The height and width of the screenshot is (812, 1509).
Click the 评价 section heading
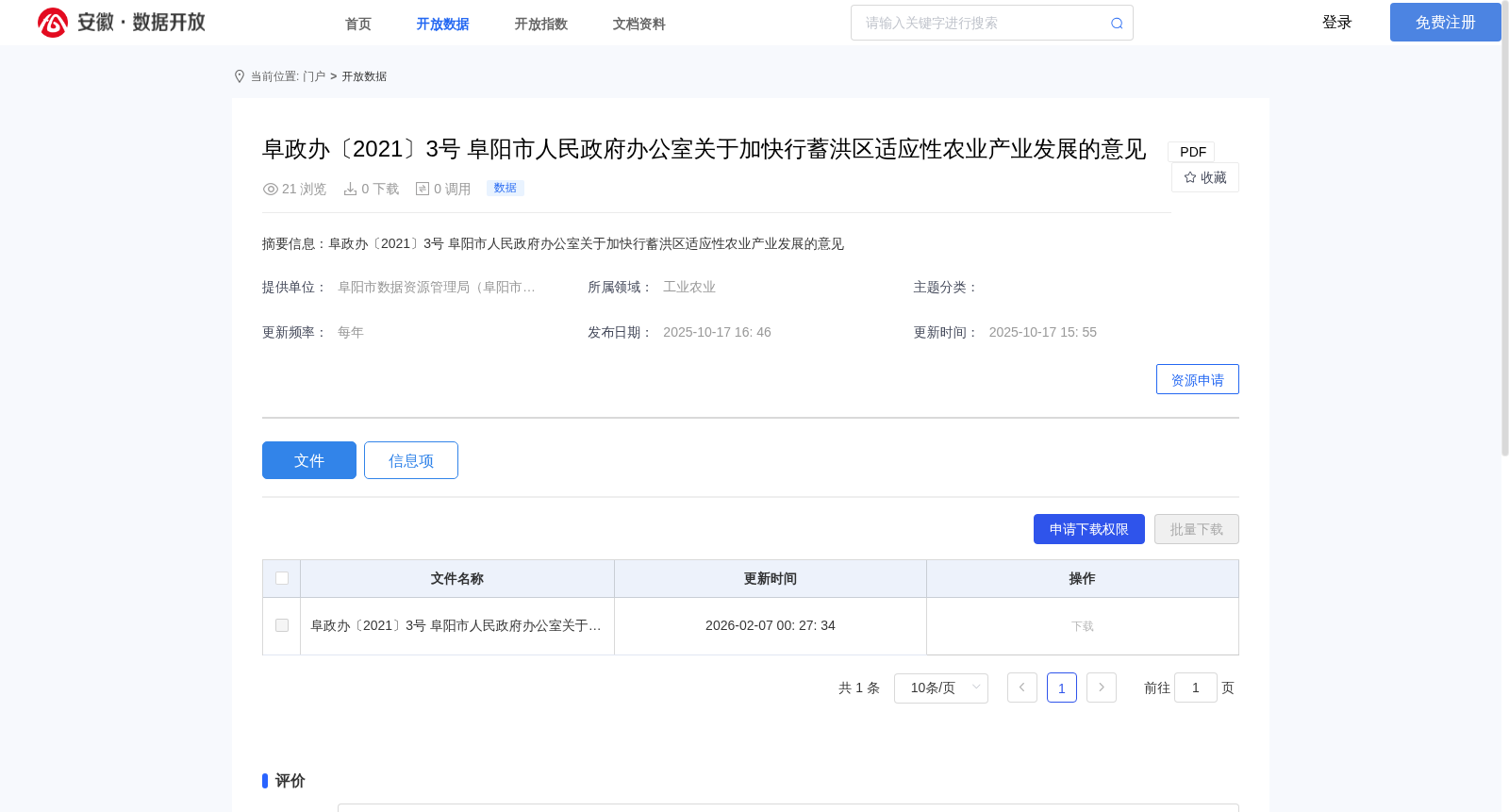[x=290, y=781]
